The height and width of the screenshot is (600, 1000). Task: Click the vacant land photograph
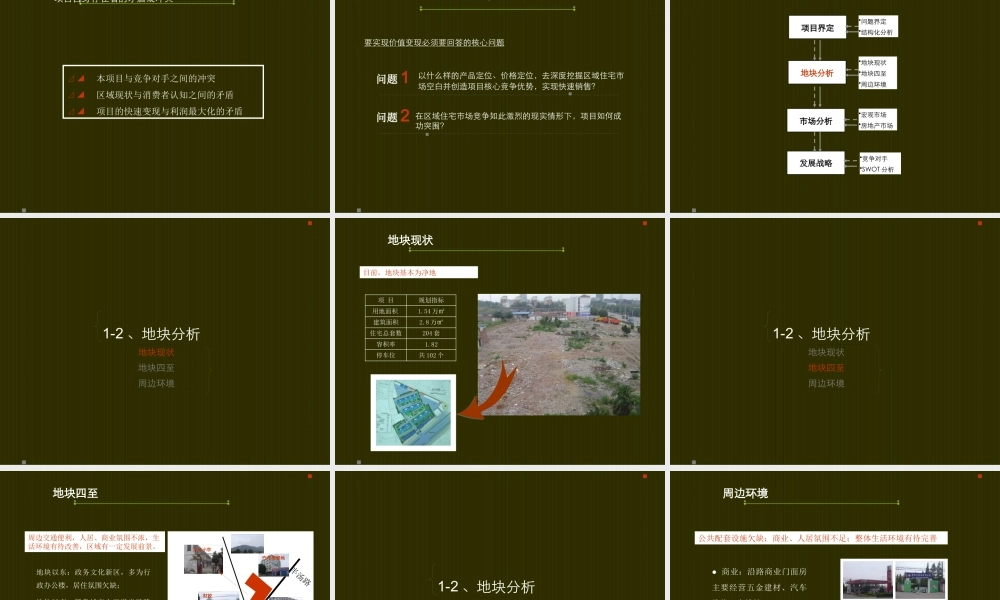point(559,355)
